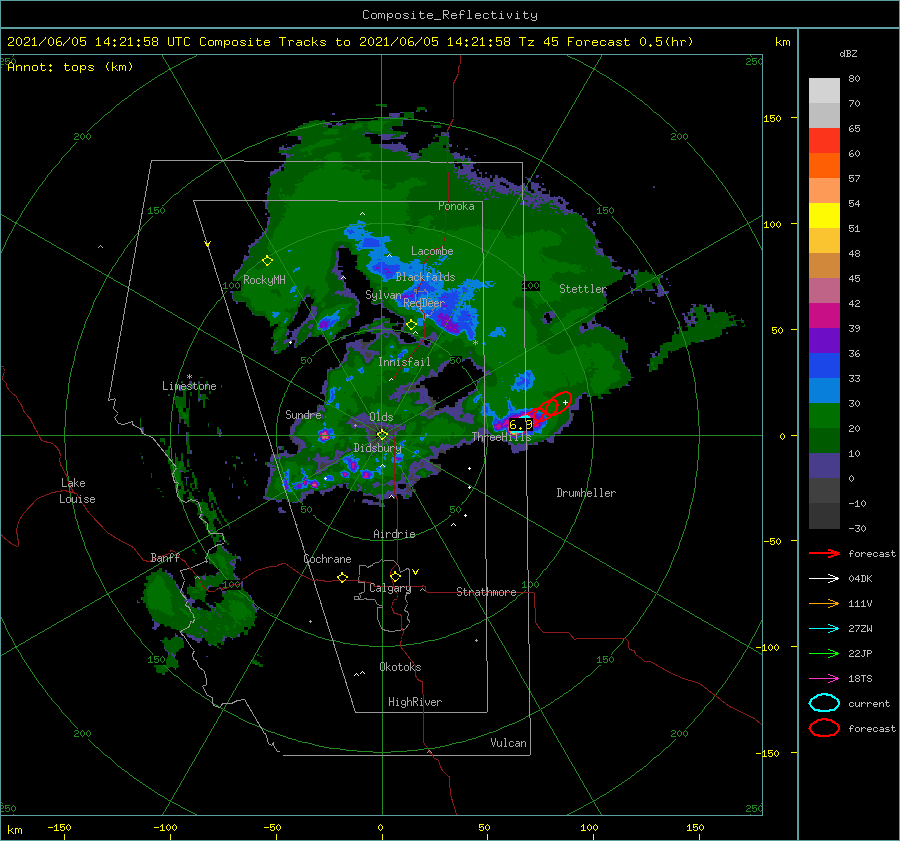Click the 0 tick label on bottom axis
The width and height of the screenshot is (900, 841).
[380, 827]
